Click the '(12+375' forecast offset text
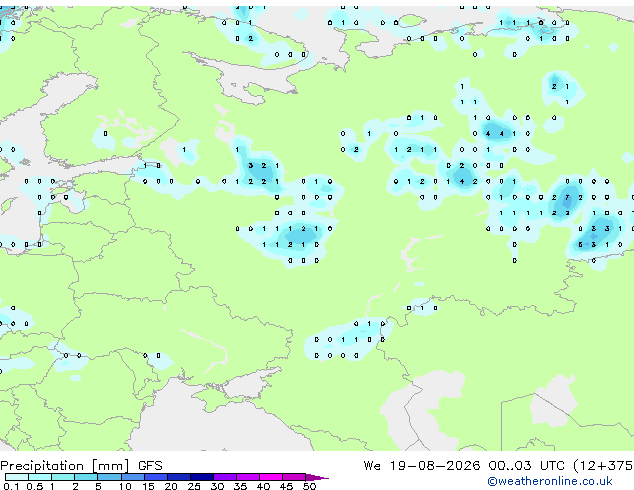The width and height of the screenshot is (634, 490). click(603, 466)
